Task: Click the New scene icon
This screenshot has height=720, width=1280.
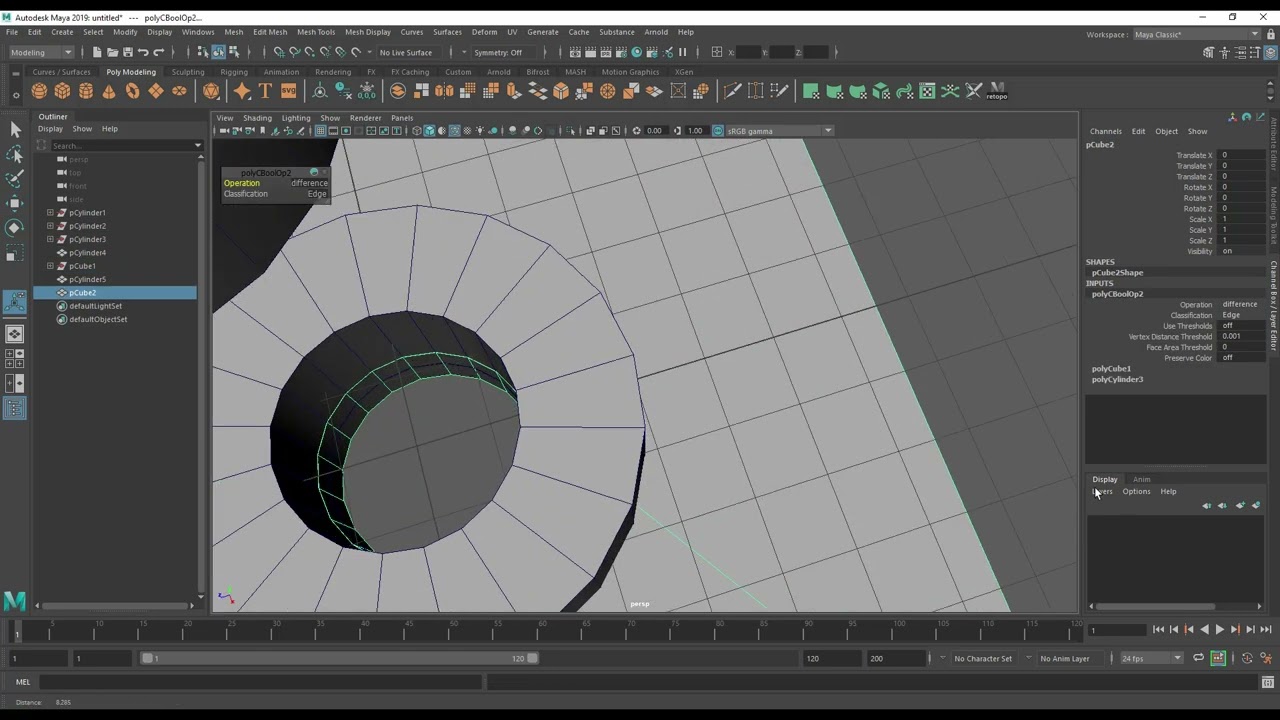Action: coord(97,52)
